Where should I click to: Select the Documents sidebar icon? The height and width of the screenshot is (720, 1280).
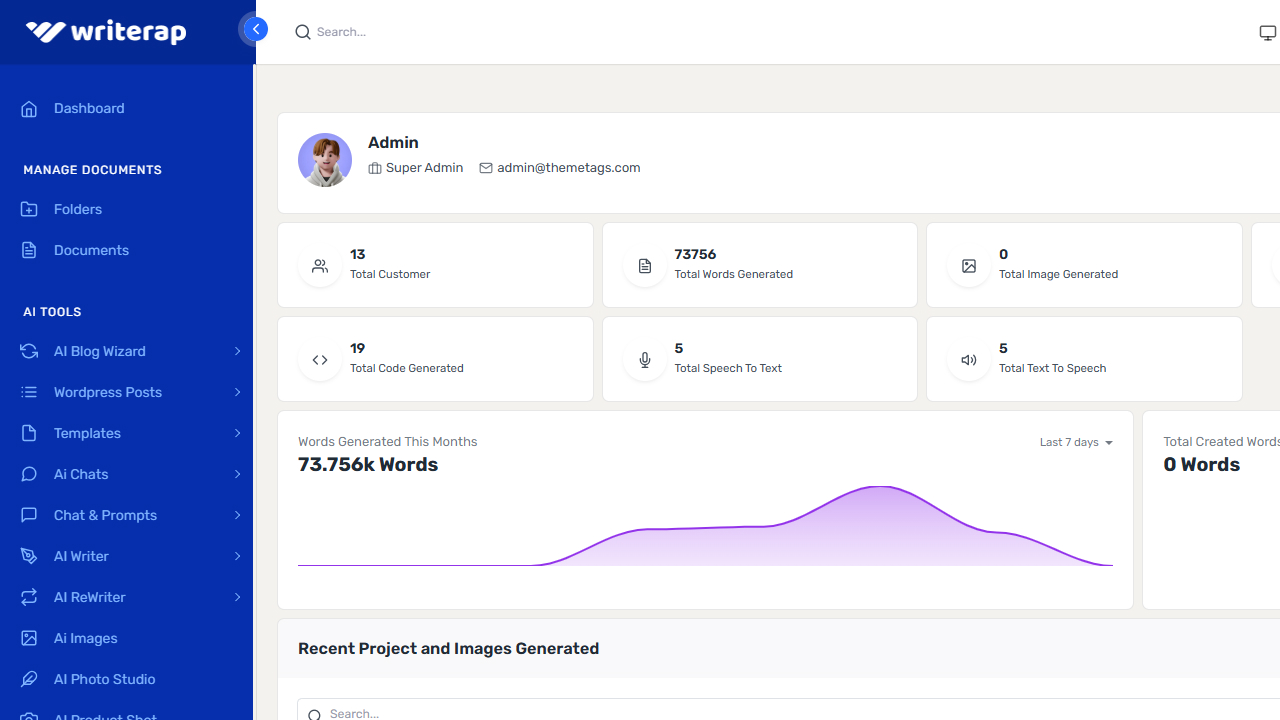pyautogui.click(x=29, y=250)
